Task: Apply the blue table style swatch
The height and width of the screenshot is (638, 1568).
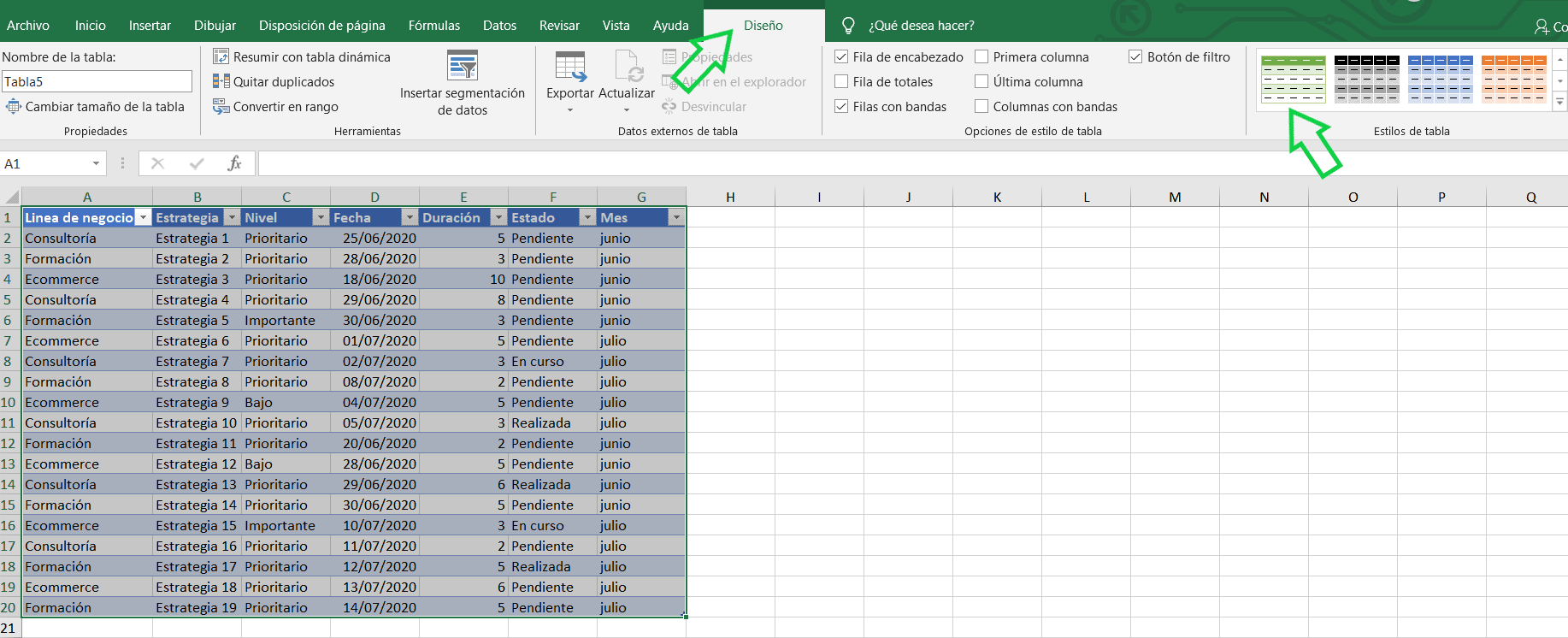Action: pyautogui.click(x=1440, y=79)
